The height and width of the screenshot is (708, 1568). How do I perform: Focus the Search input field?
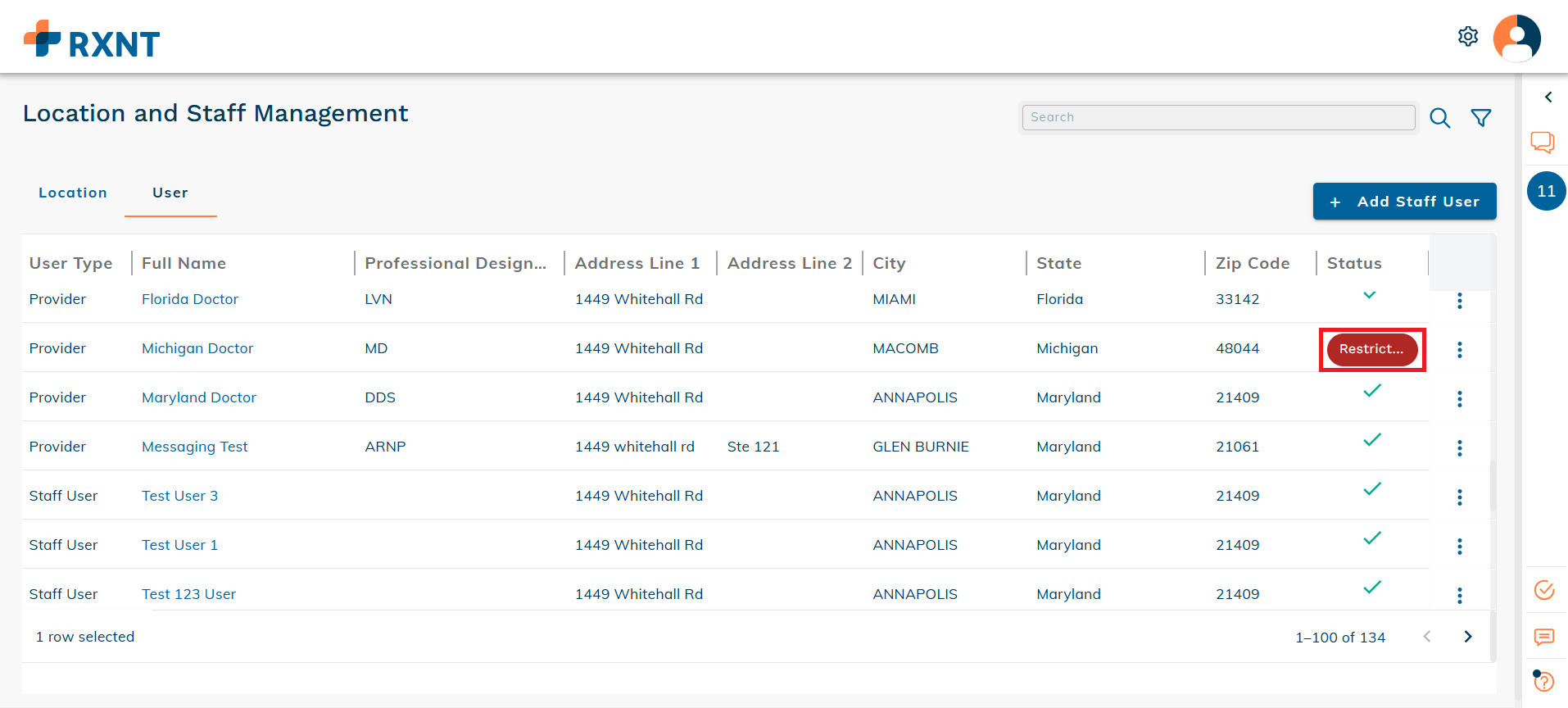tap(1218, 117)
